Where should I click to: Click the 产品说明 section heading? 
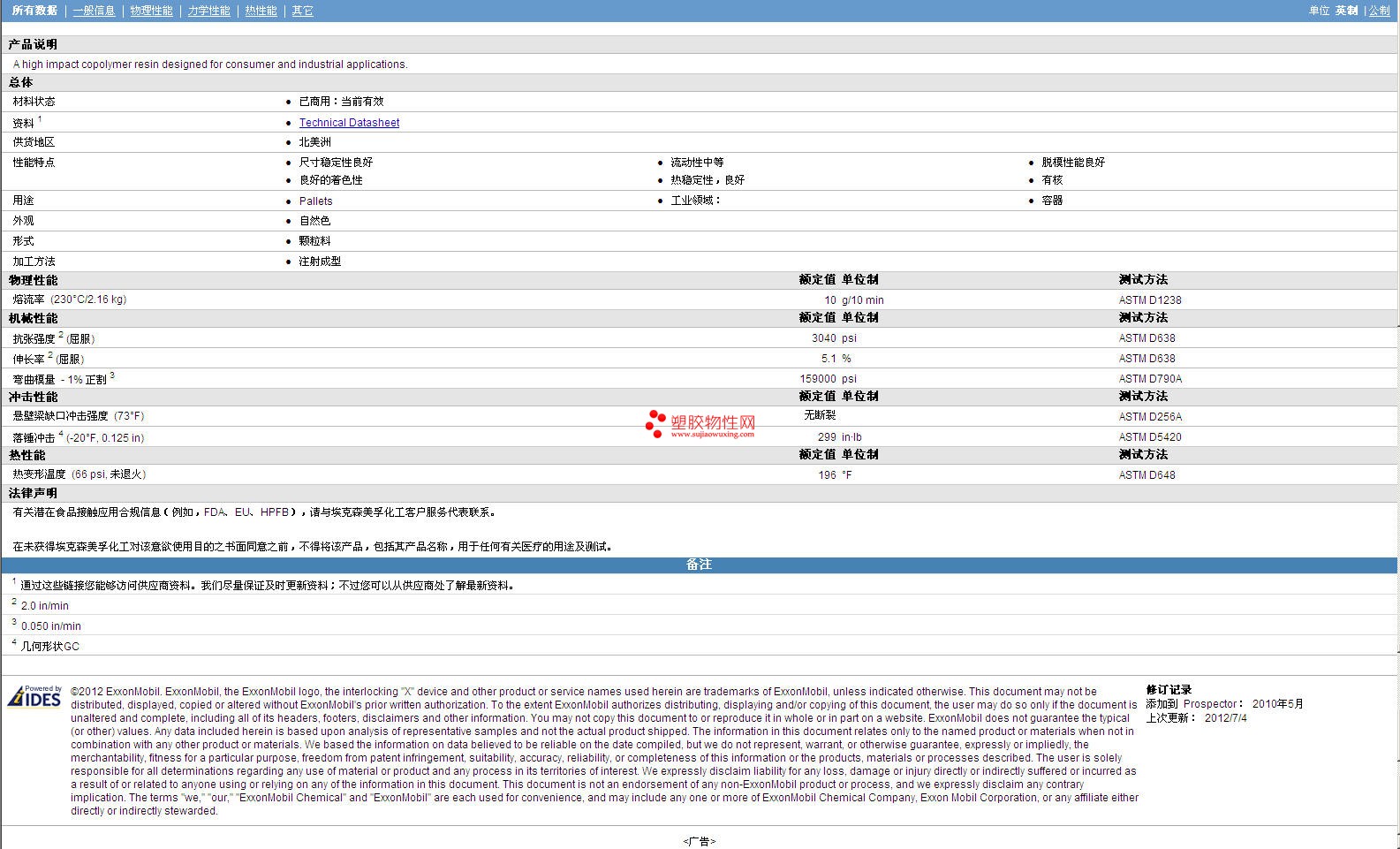(33, 44)
